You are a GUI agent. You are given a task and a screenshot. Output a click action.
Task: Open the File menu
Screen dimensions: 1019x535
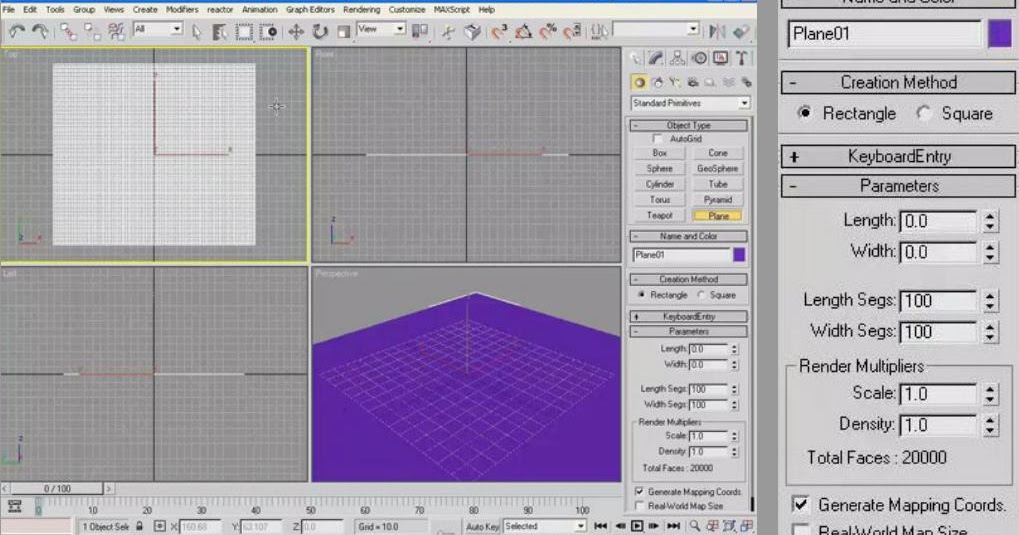(x=8, y=10)
